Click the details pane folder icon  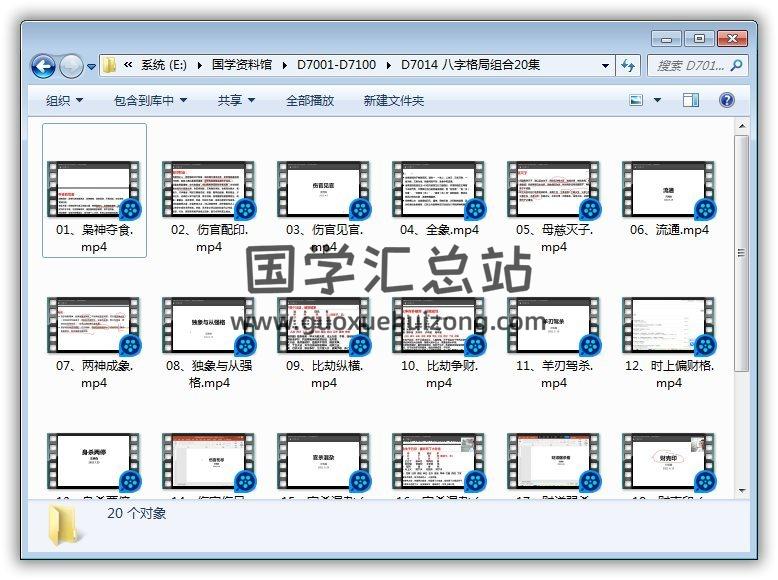[x=65, y=526]
